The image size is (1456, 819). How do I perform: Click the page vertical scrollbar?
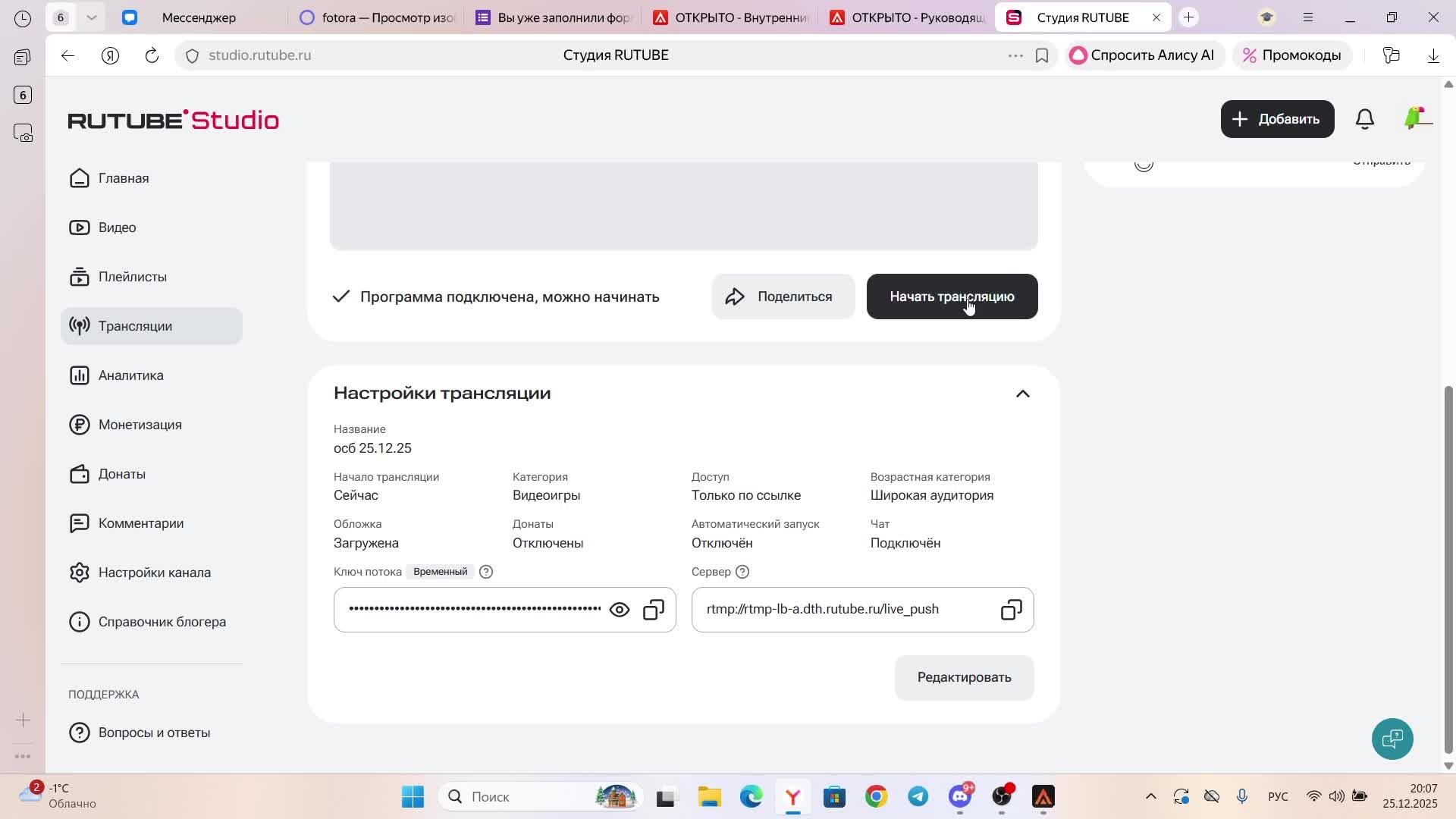click(x=1448, y=569)
